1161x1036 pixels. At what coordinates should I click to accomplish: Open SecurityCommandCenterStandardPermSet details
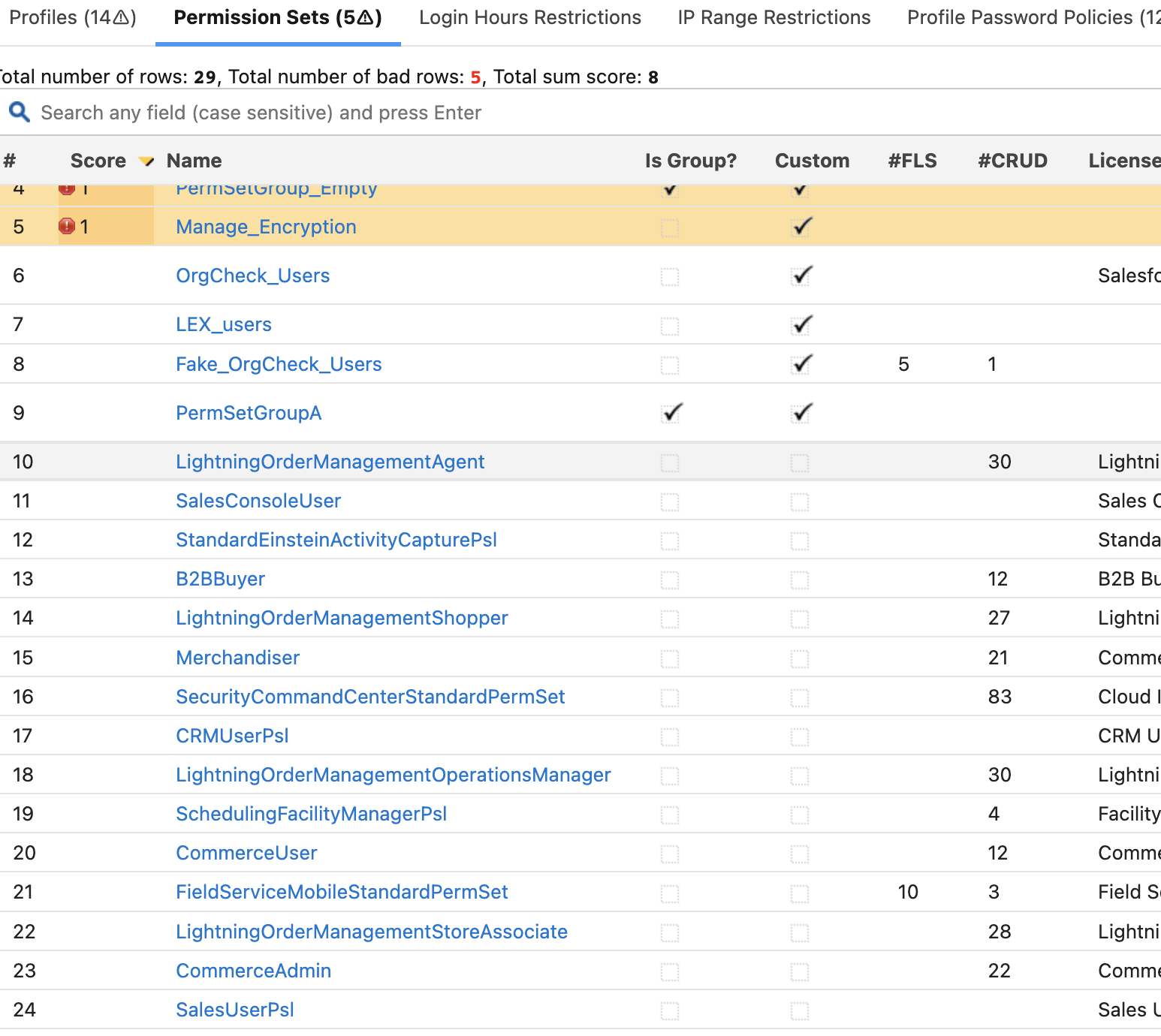pyautogui.click(x=370, y=696)
